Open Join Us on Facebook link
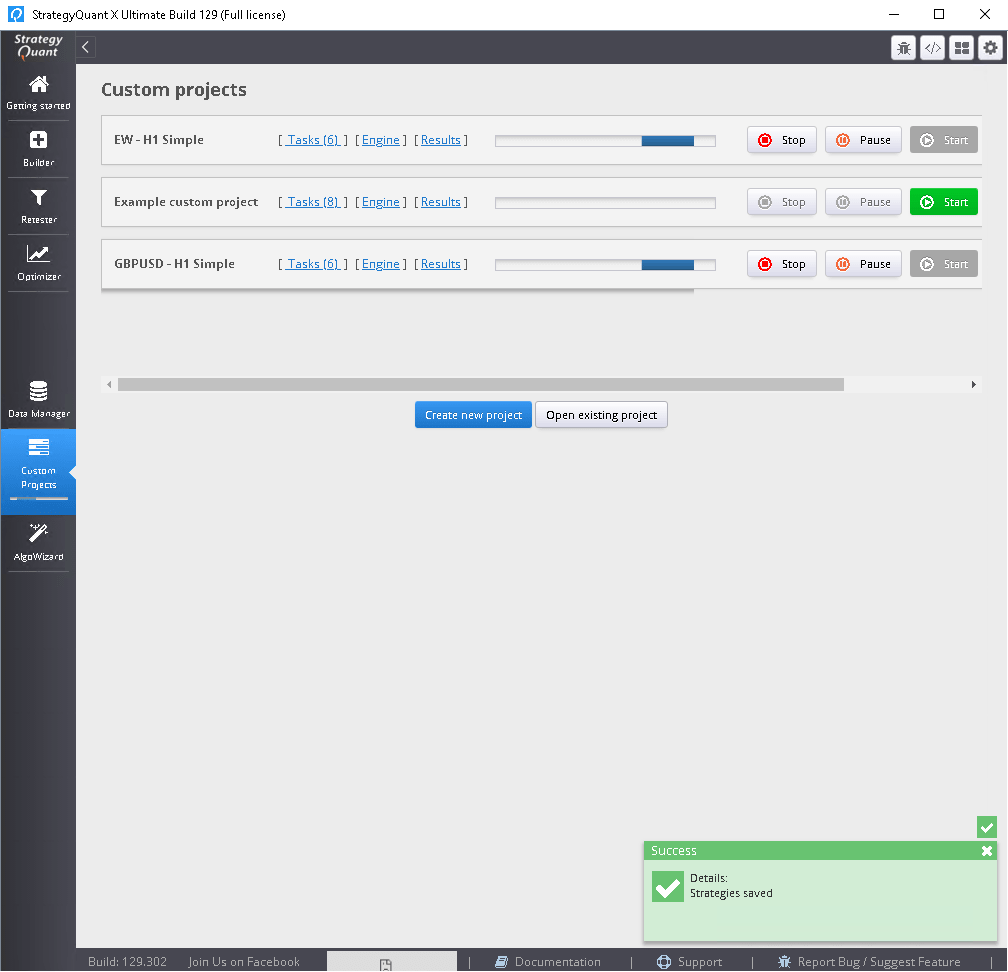 click(244, 962)
